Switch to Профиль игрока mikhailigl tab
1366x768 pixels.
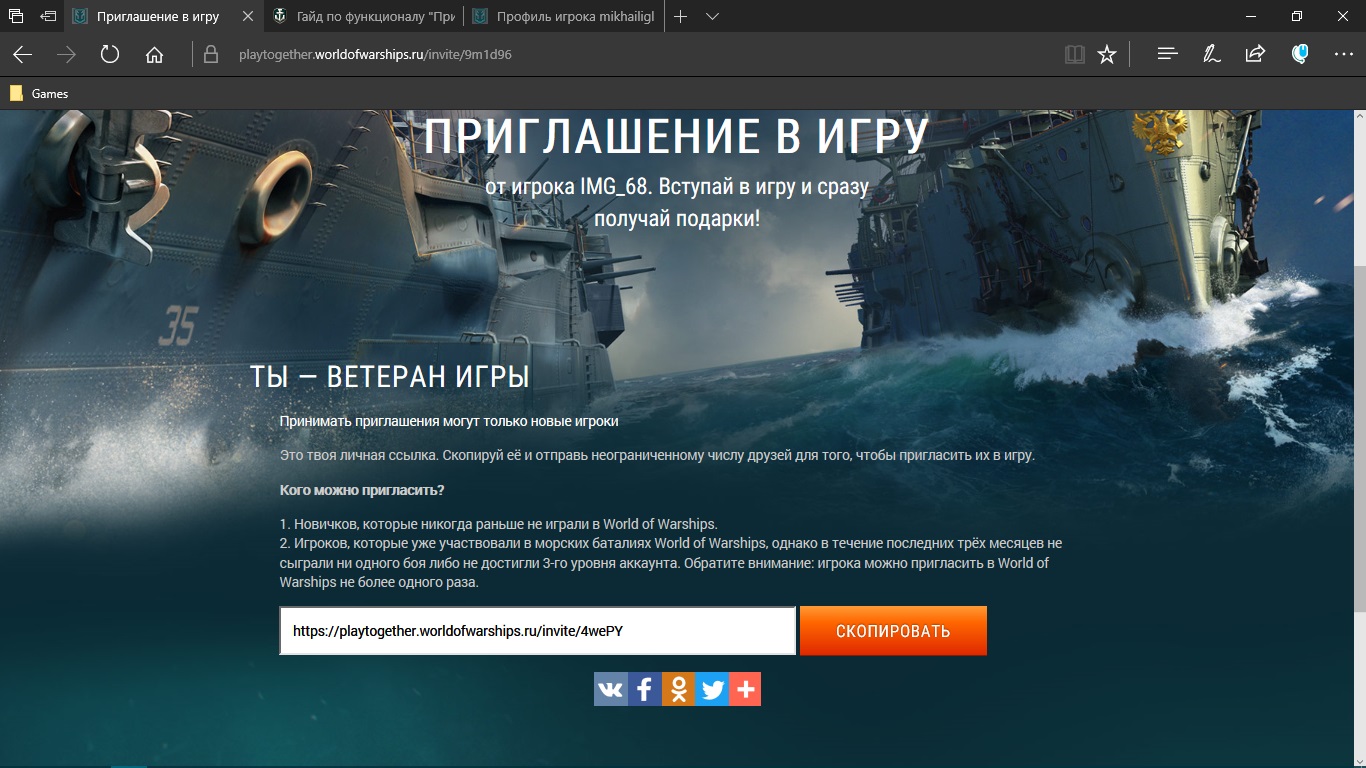pos(564,17)
